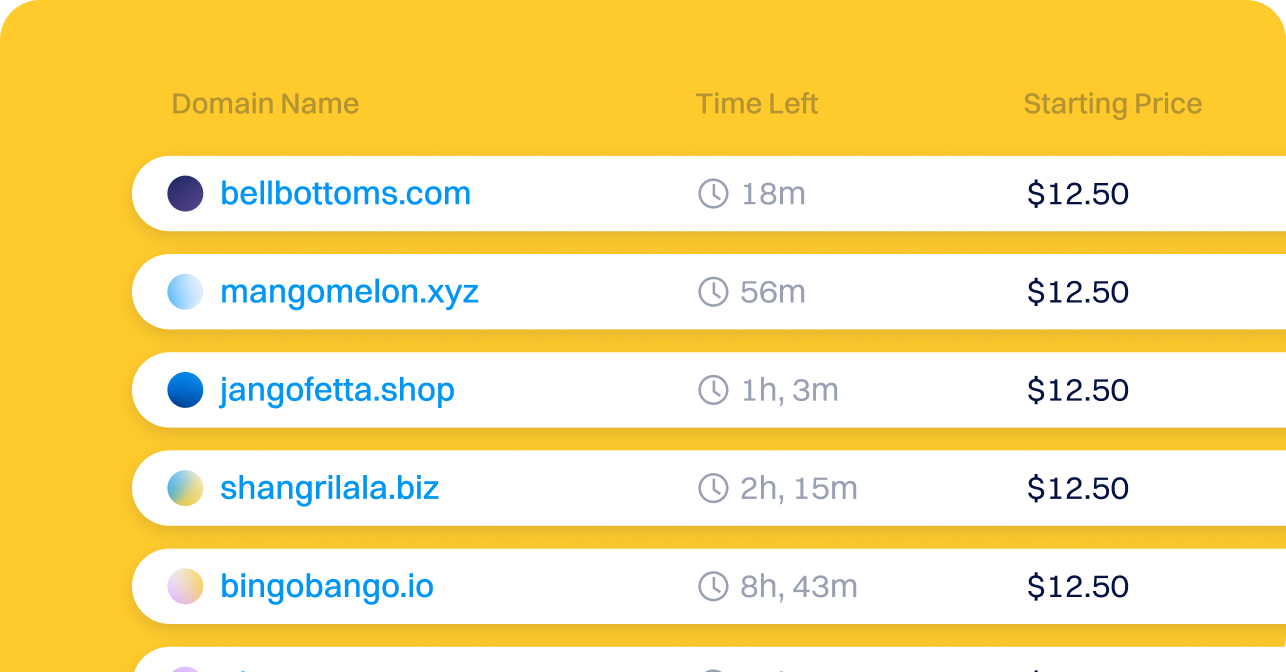Screen dimensions: 1286x672
Task: Click the clock icon beside shangrilala.biz
Action: pos(714,488)
